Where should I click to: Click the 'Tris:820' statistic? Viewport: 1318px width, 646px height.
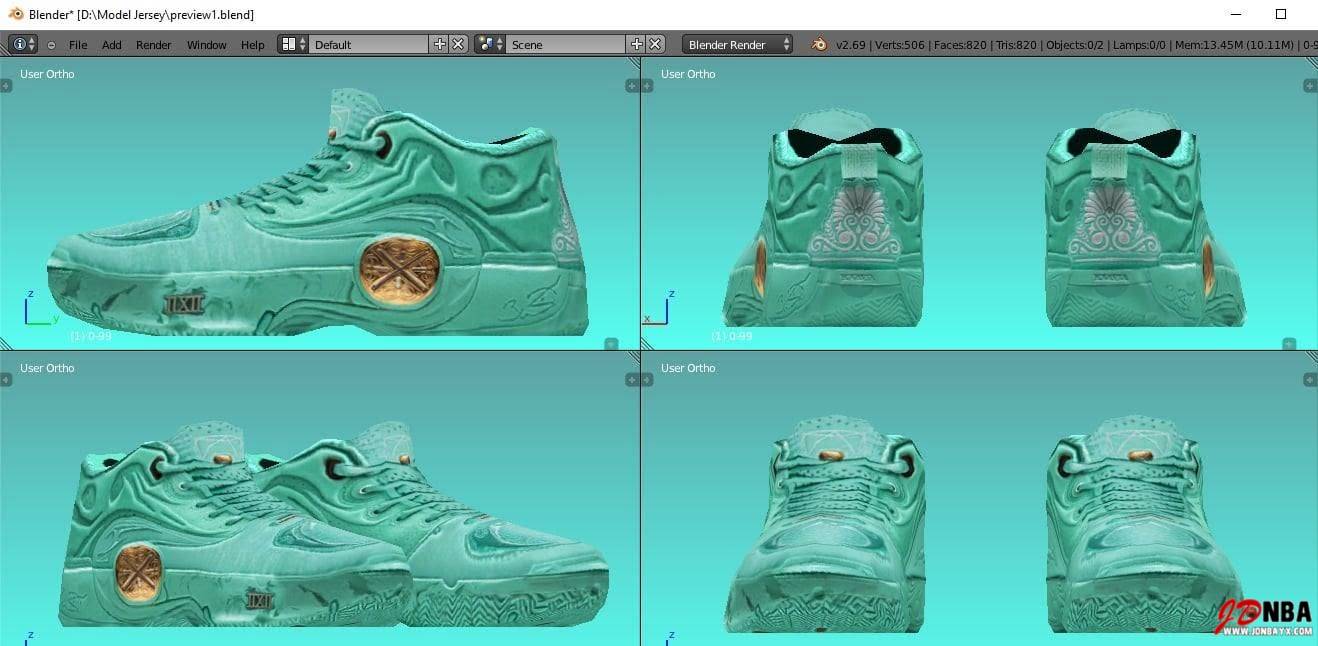click(x=1016, y=45)
